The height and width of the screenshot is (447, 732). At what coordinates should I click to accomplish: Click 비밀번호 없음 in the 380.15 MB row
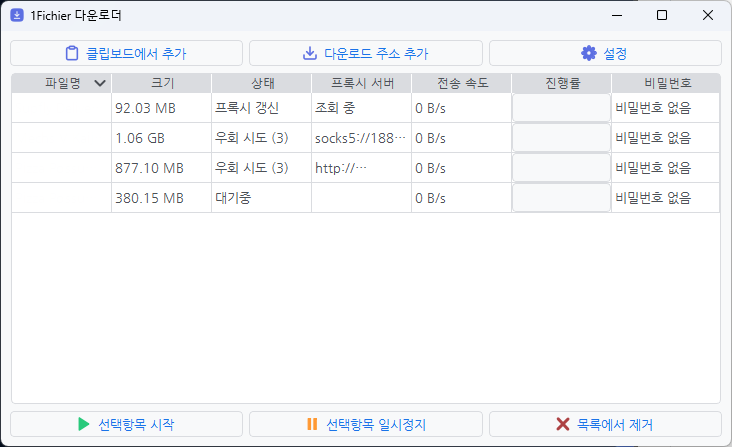[x=666, y=198]
